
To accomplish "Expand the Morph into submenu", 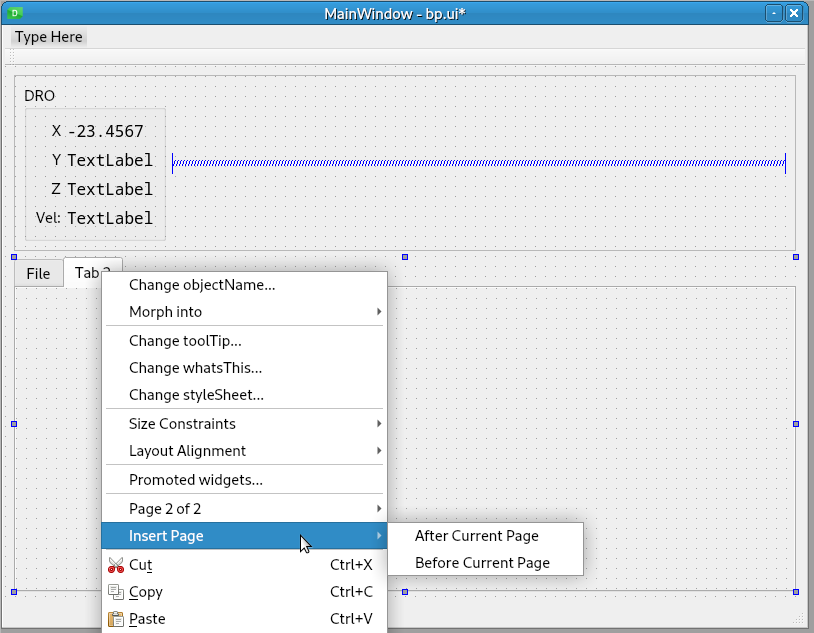I will (x=244, y=312).
